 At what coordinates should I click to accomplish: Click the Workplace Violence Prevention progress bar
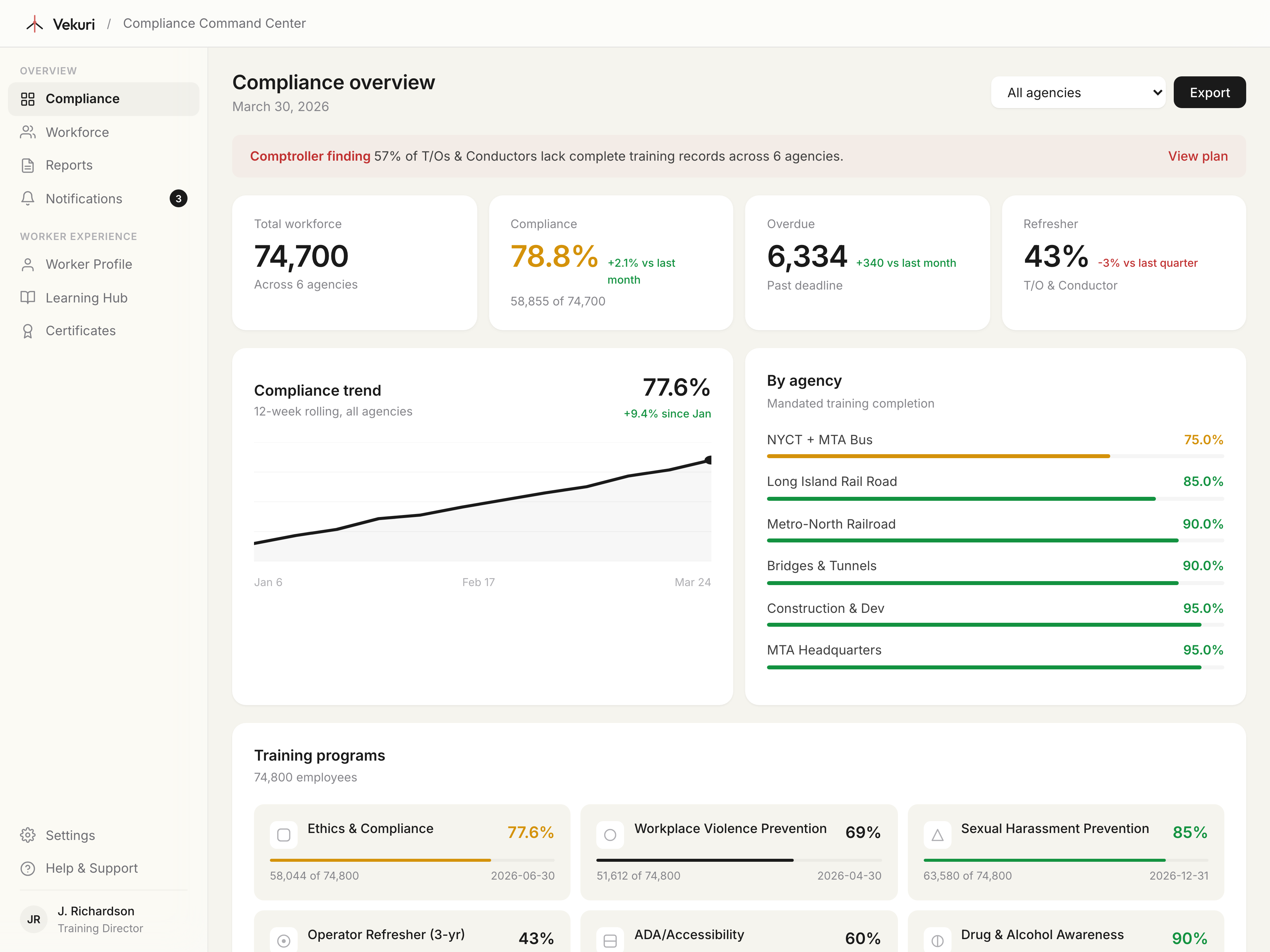[x=739, y=860]
